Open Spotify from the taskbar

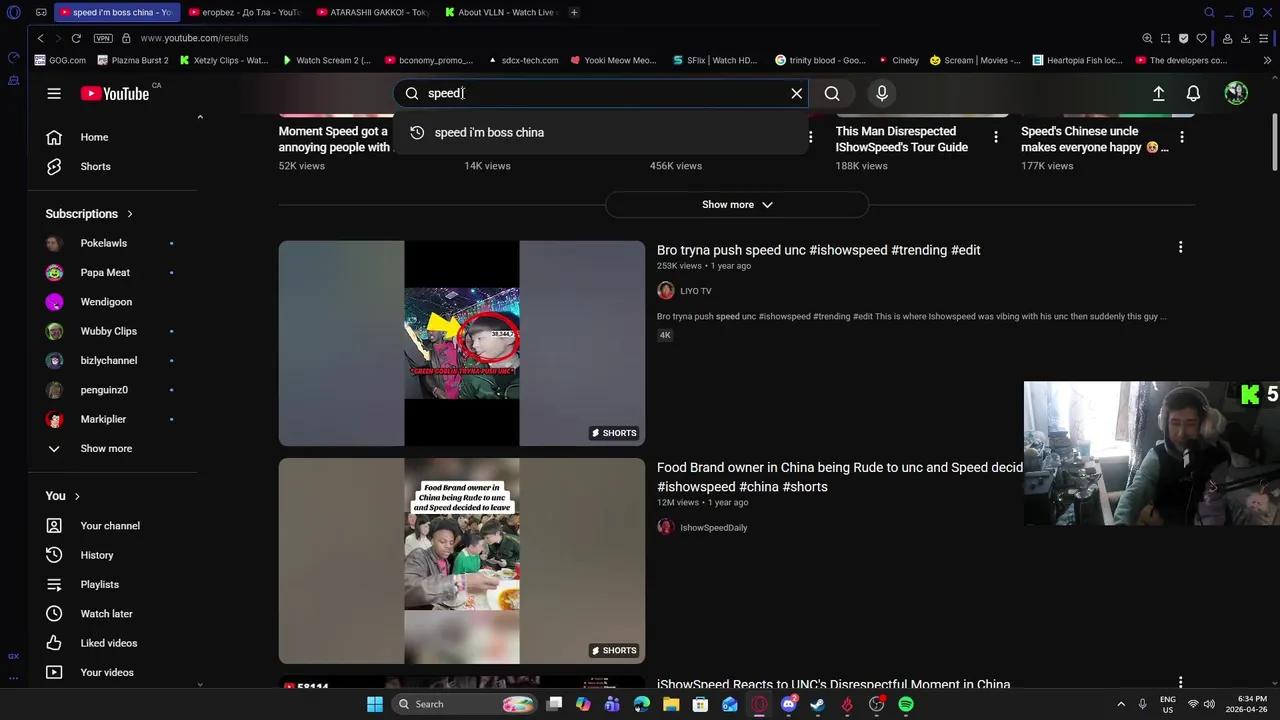point(905,704)
